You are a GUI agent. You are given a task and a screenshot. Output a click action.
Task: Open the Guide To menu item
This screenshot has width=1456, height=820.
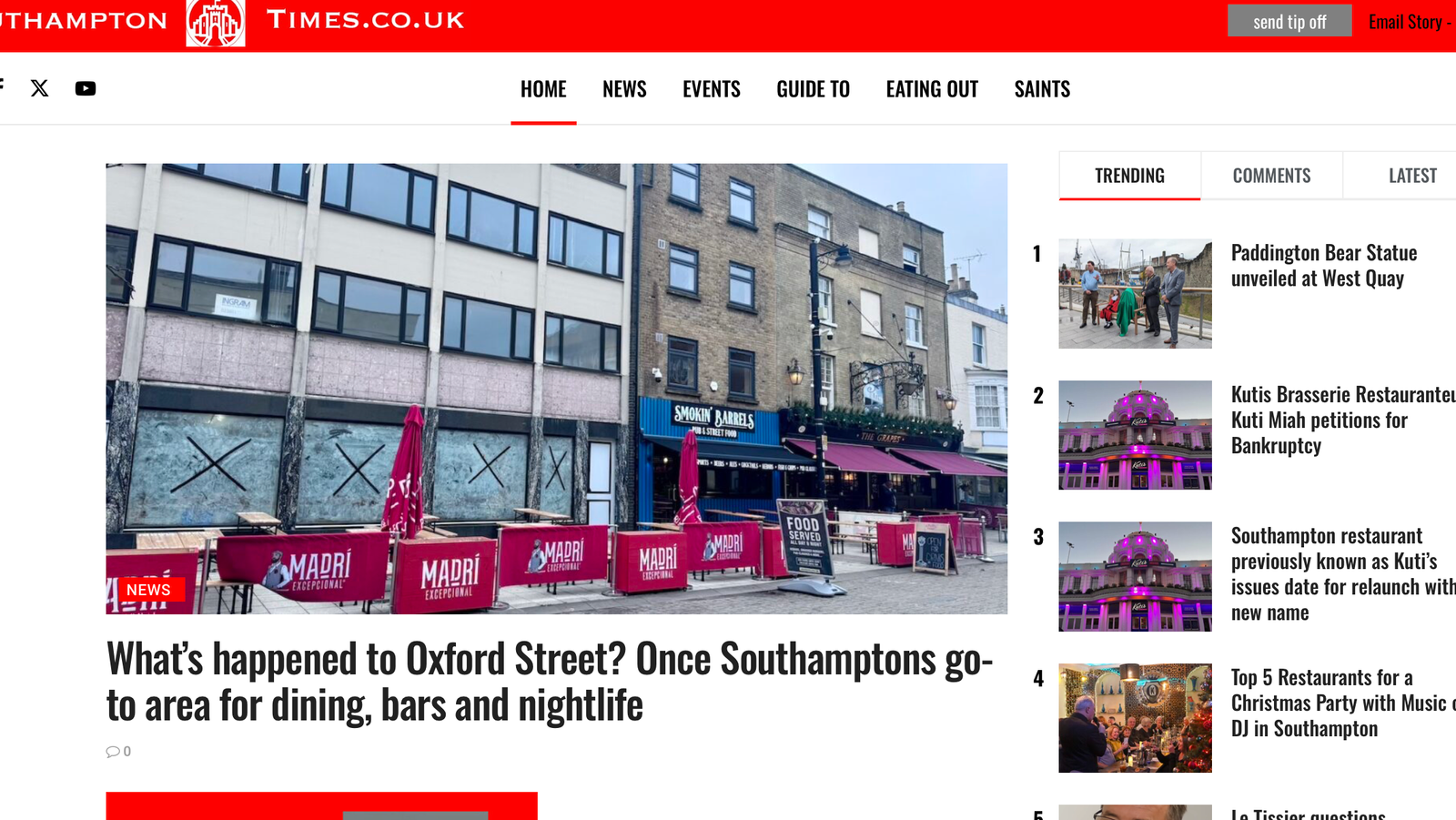[813, 89]
